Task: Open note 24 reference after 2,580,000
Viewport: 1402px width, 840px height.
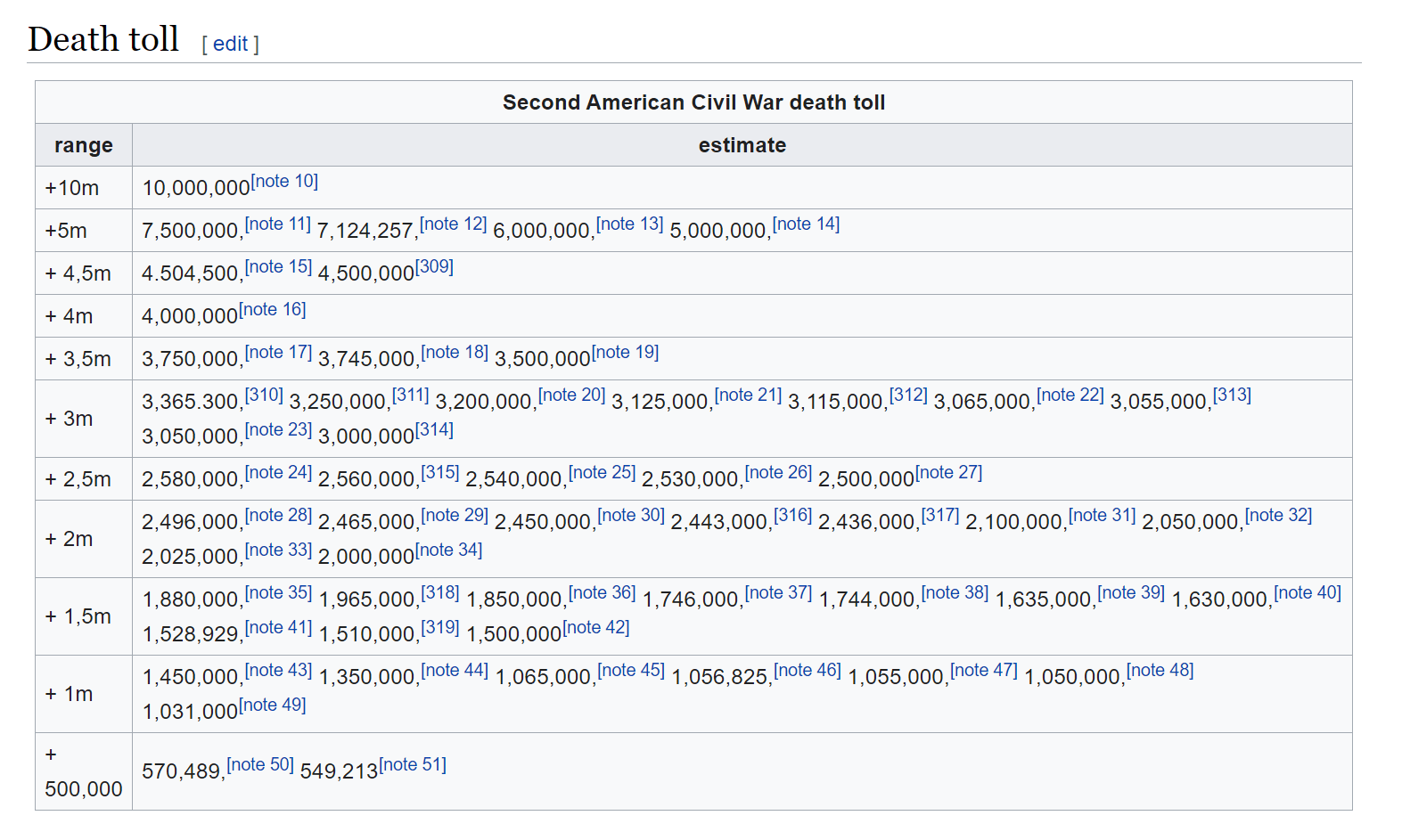Action: [278, 472]
